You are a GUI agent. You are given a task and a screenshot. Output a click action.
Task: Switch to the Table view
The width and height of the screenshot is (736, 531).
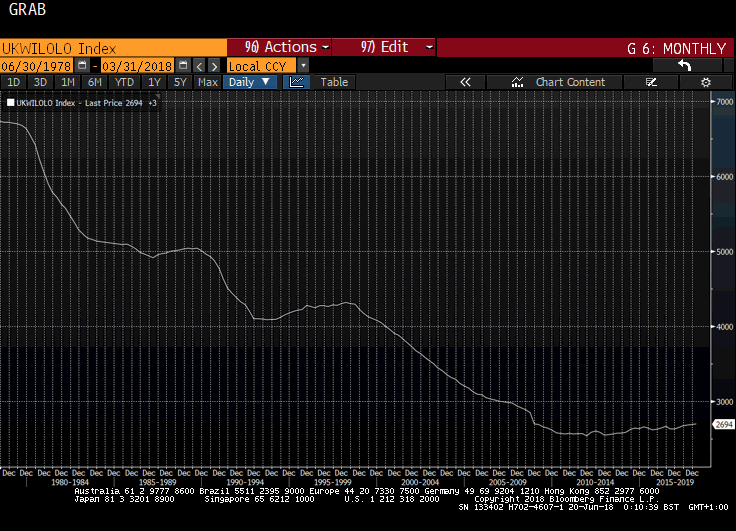pos(334,82)
